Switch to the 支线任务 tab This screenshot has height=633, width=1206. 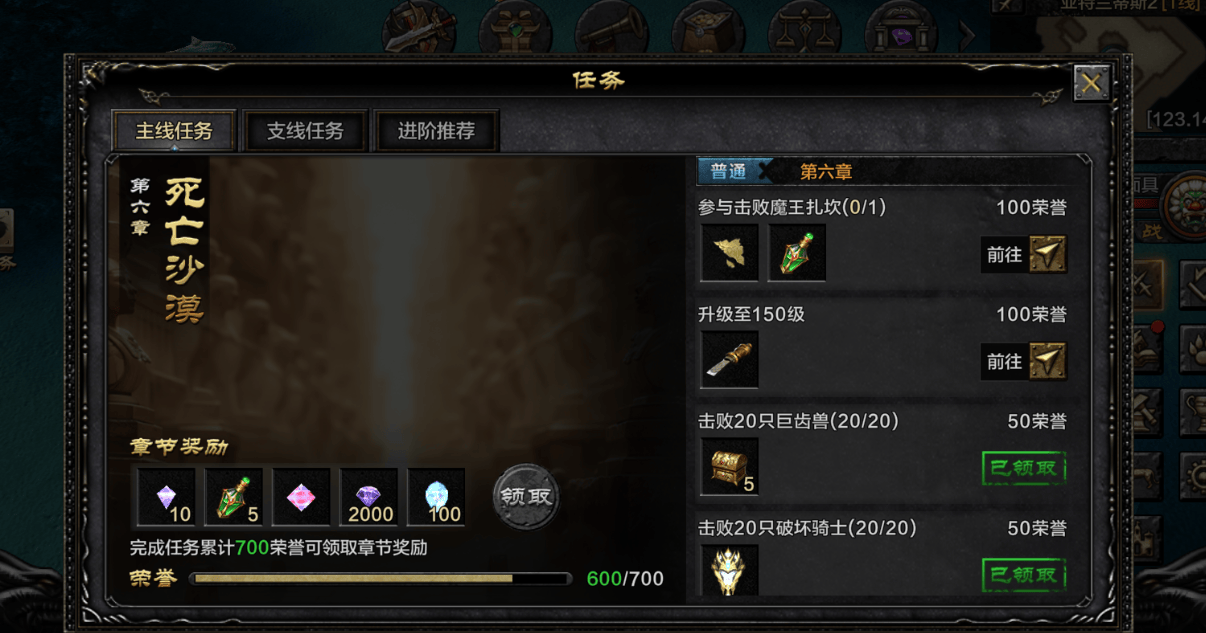[x=305, y=131]
